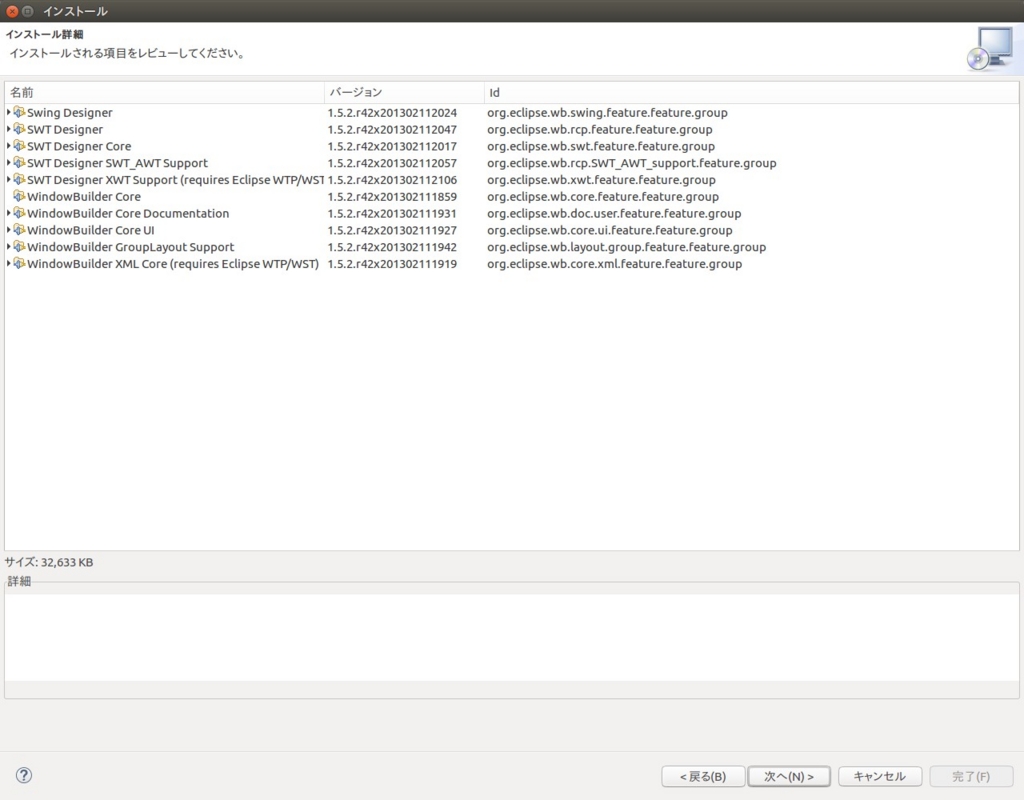Select WindowBuilder Core Documentation row name
Image resolution: width=1024 pixels, height=800 pixels.
tap(128, 214)
